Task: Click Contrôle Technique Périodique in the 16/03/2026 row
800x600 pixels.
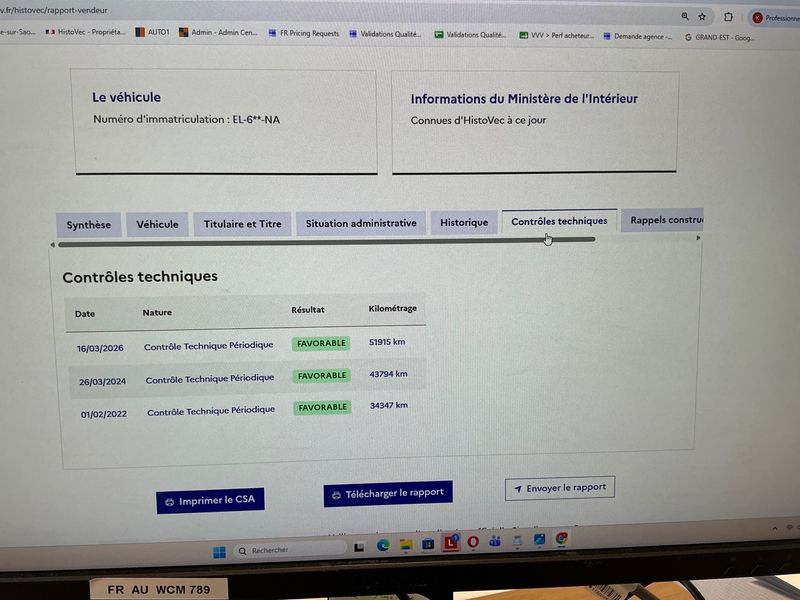Action: 209,346
